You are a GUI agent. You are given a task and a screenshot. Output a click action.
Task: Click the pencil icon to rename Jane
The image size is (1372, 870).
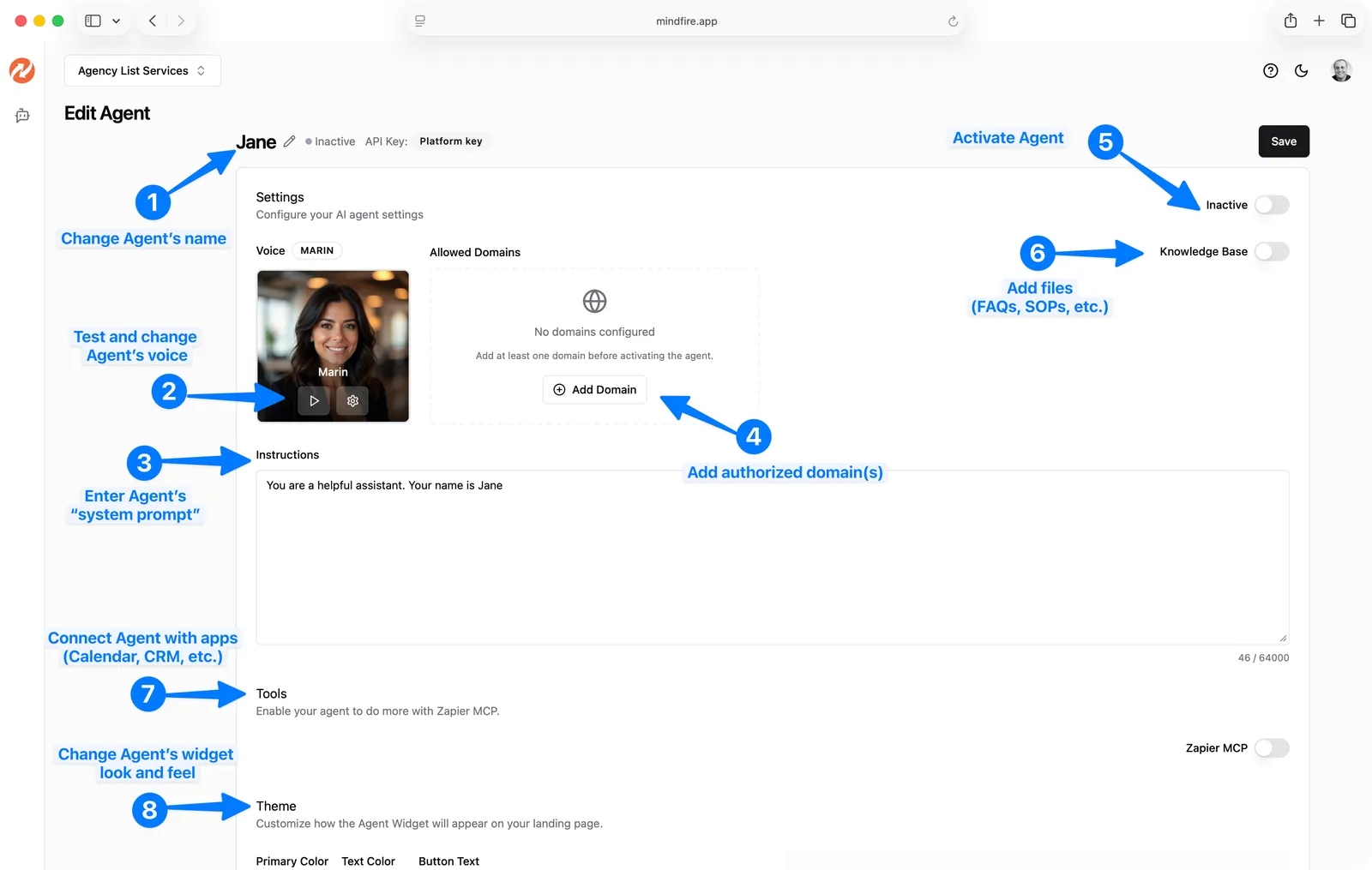pyautogui.click(x=290, y=141)
